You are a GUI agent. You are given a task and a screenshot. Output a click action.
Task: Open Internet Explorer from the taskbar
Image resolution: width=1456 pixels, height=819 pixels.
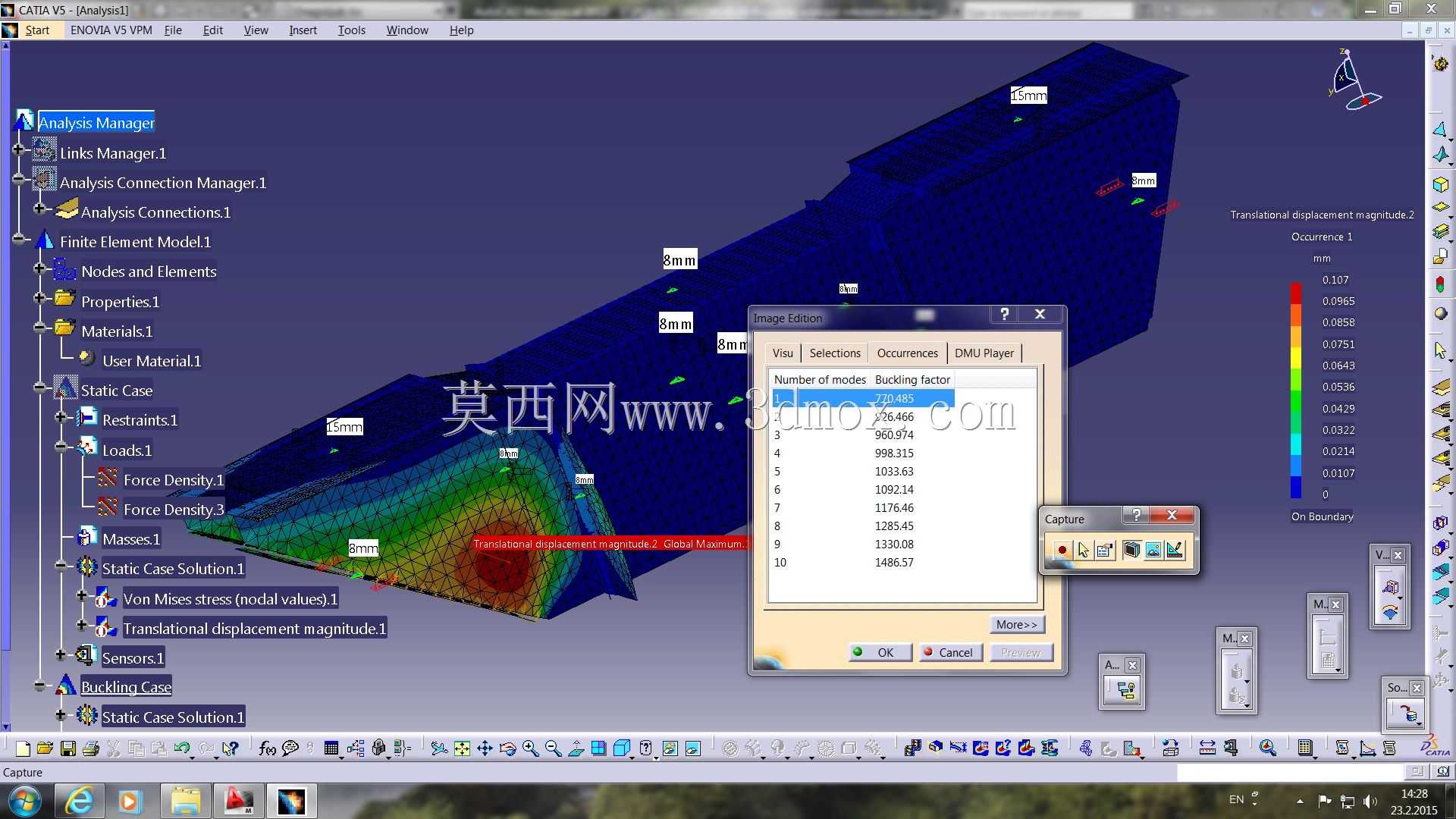[79, 801]
